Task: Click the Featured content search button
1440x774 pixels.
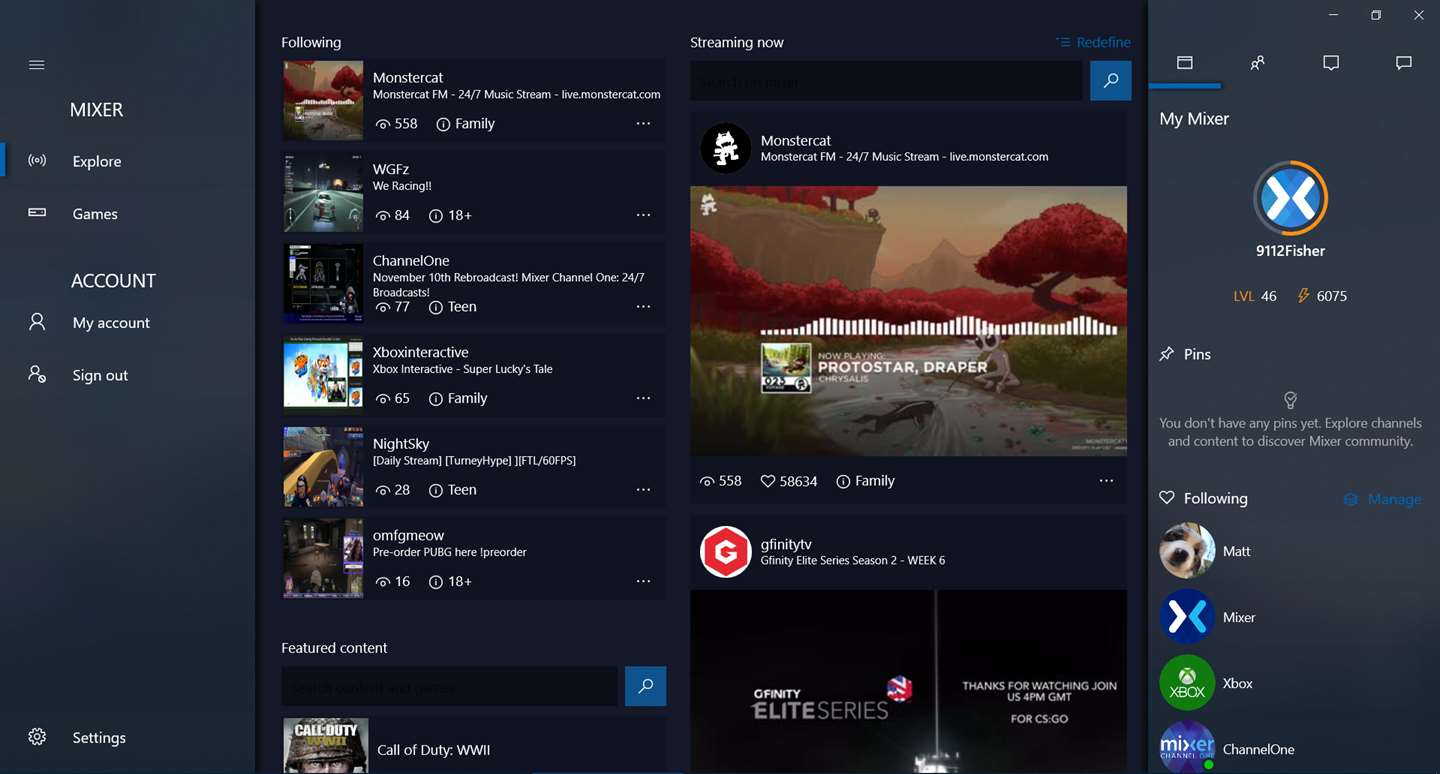Action: 646,686
